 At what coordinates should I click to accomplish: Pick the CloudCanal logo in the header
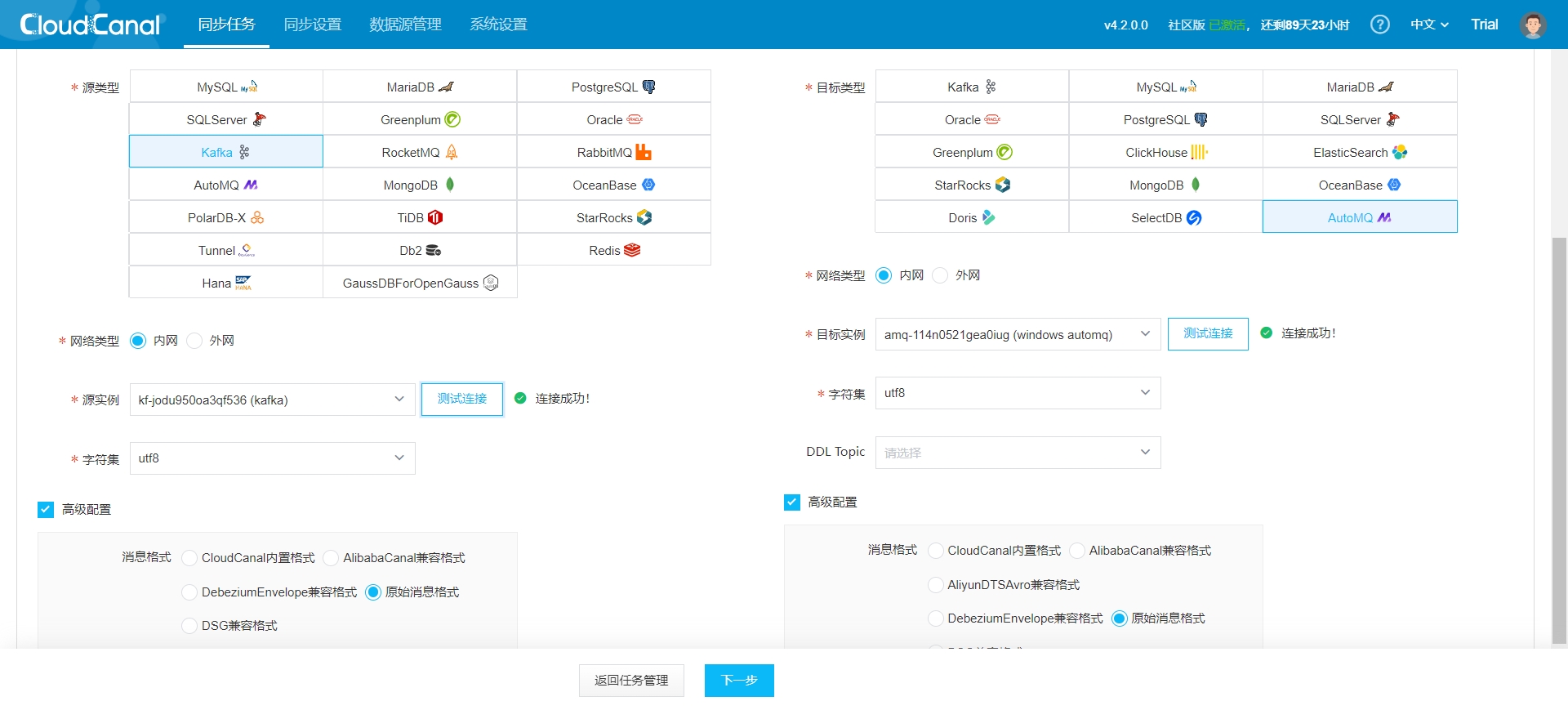90,25
